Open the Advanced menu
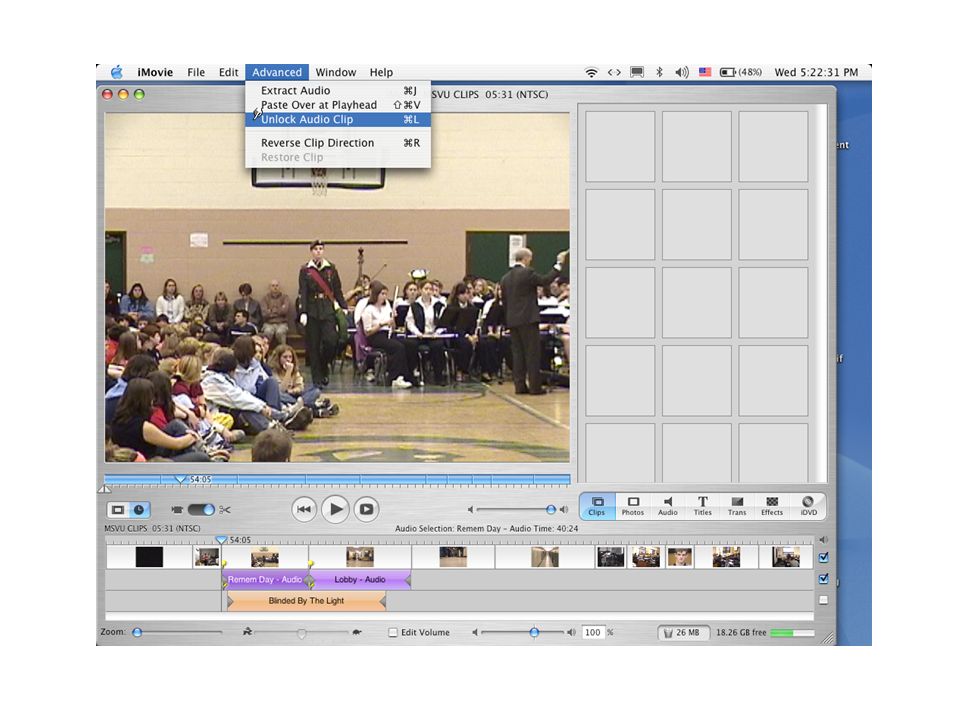The width and height of the screenshot is (960, 720). [x=277, y=72]
